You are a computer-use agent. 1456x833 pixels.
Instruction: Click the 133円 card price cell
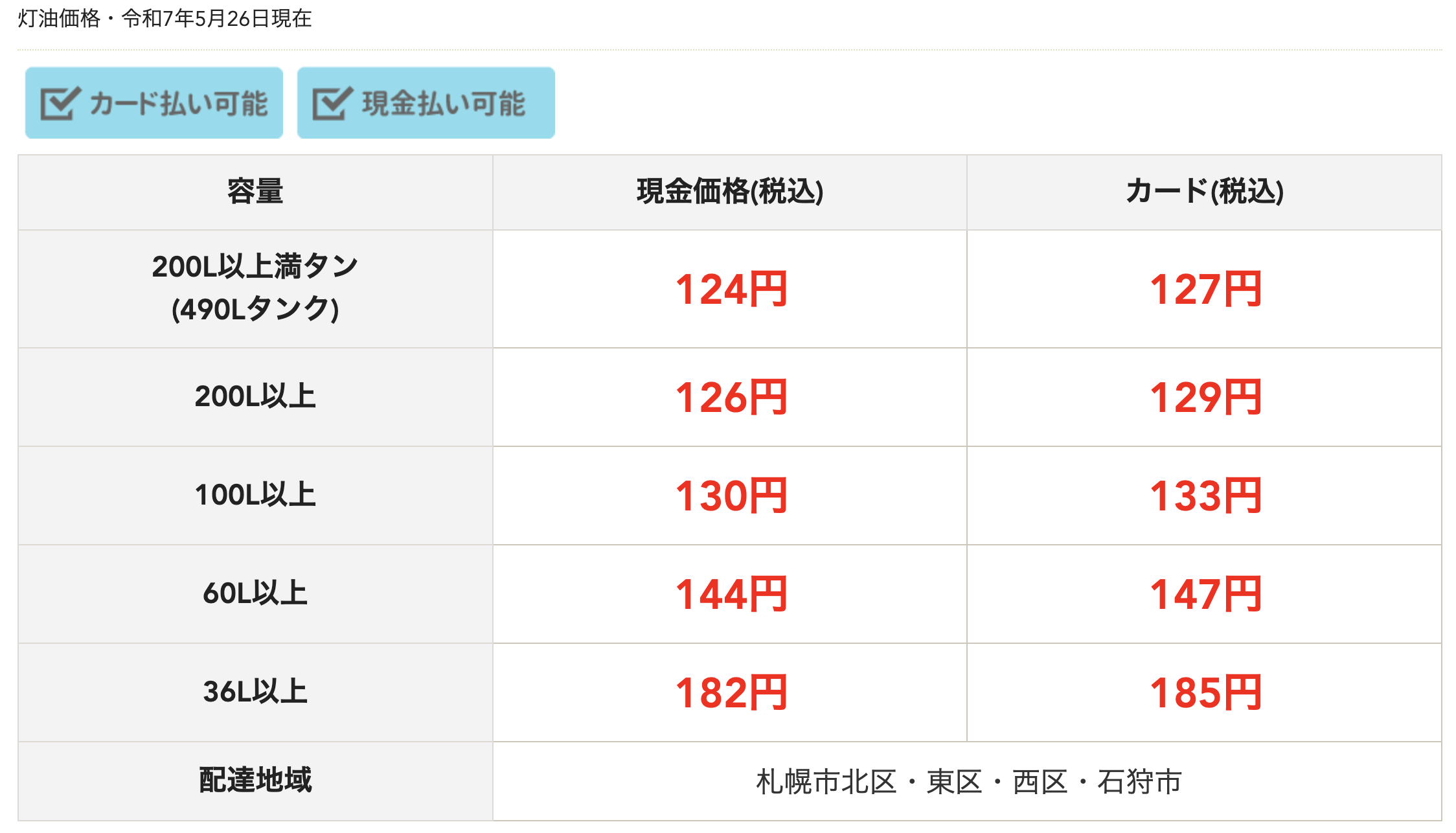[1205, 496]
